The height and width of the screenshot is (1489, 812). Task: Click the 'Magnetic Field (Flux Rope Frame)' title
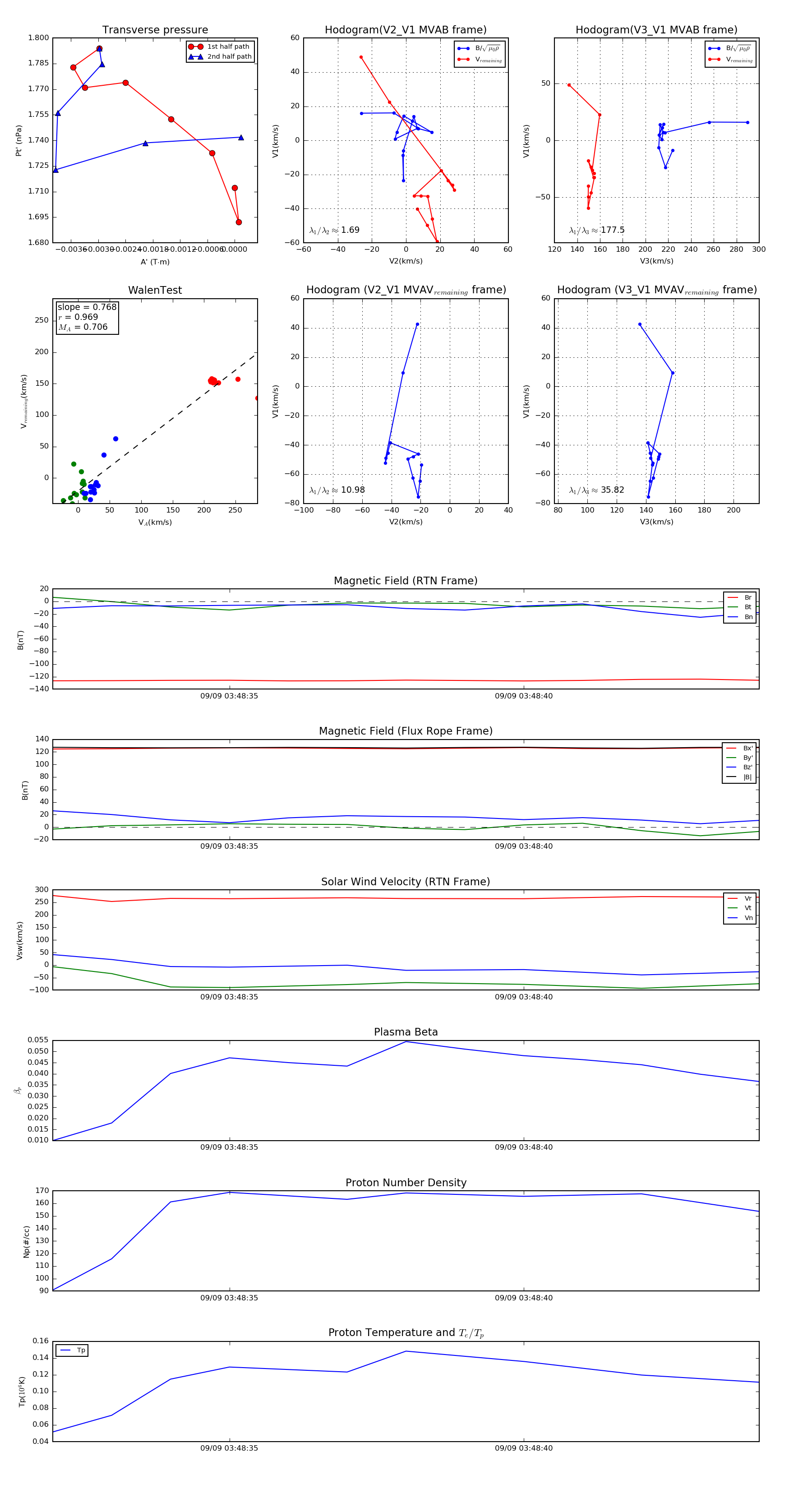tap(406, 731)
